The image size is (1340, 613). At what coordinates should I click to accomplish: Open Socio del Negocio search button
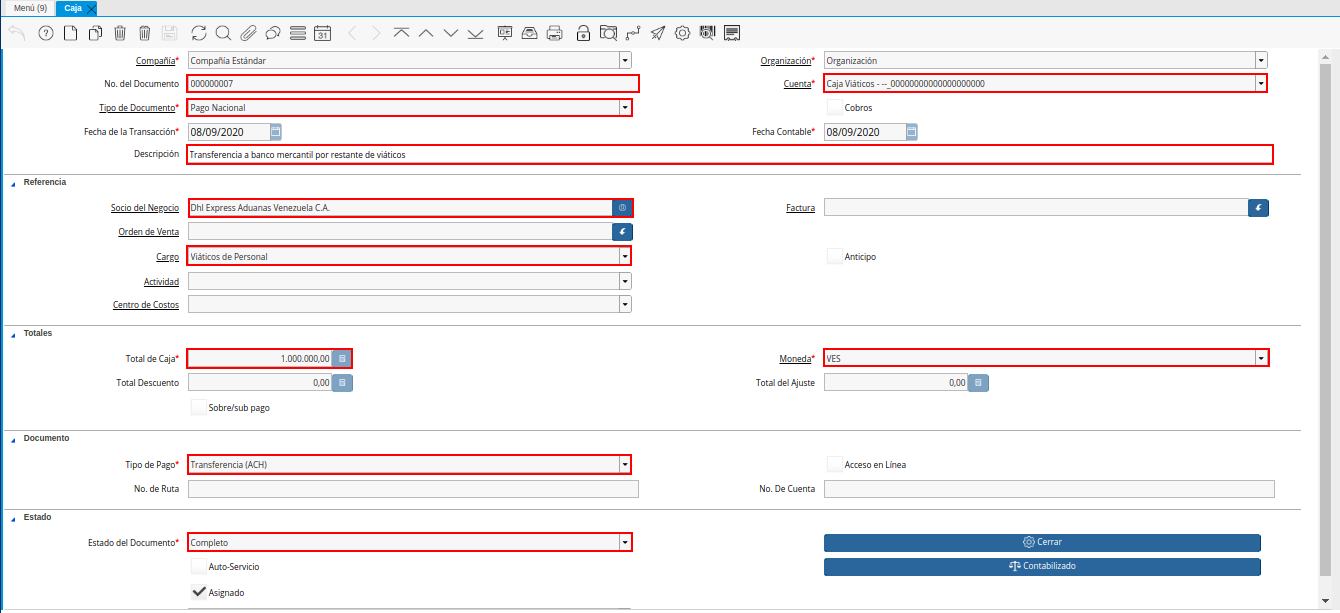tap(622, 208)
